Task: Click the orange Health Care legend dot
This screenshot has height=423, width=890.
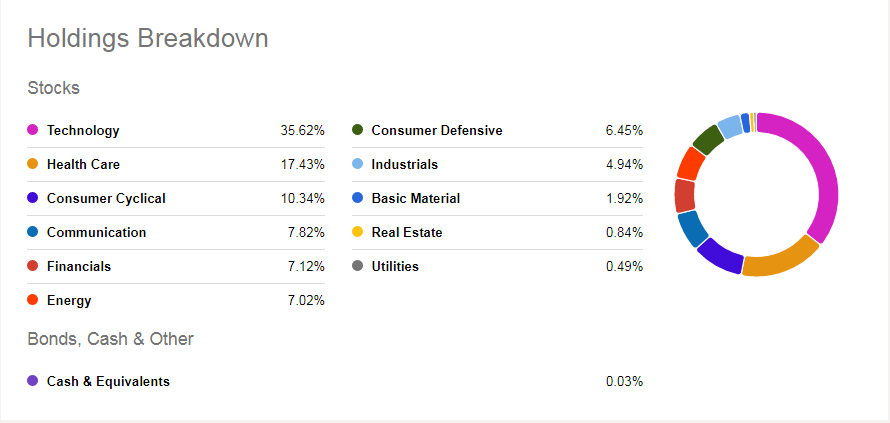Action: tap(32, 164)
